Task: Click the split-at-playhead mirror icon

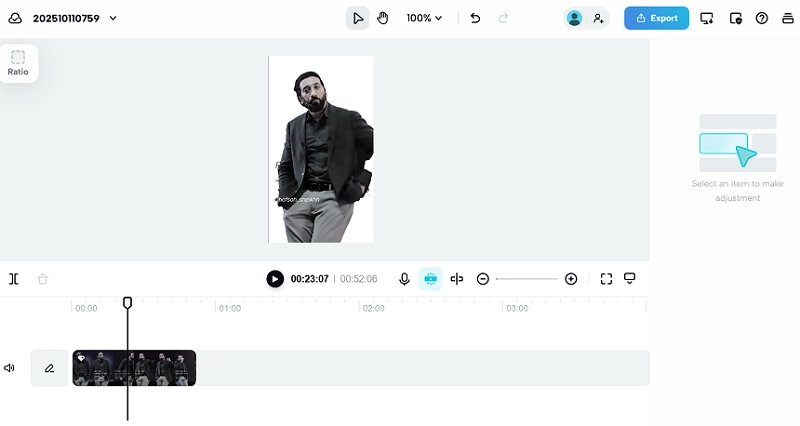Action: 457,279
